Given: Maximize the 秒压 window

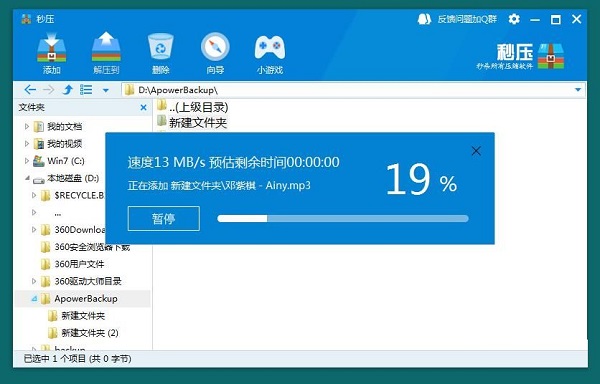Looking at the screenshot, I should tap(556, 20).
